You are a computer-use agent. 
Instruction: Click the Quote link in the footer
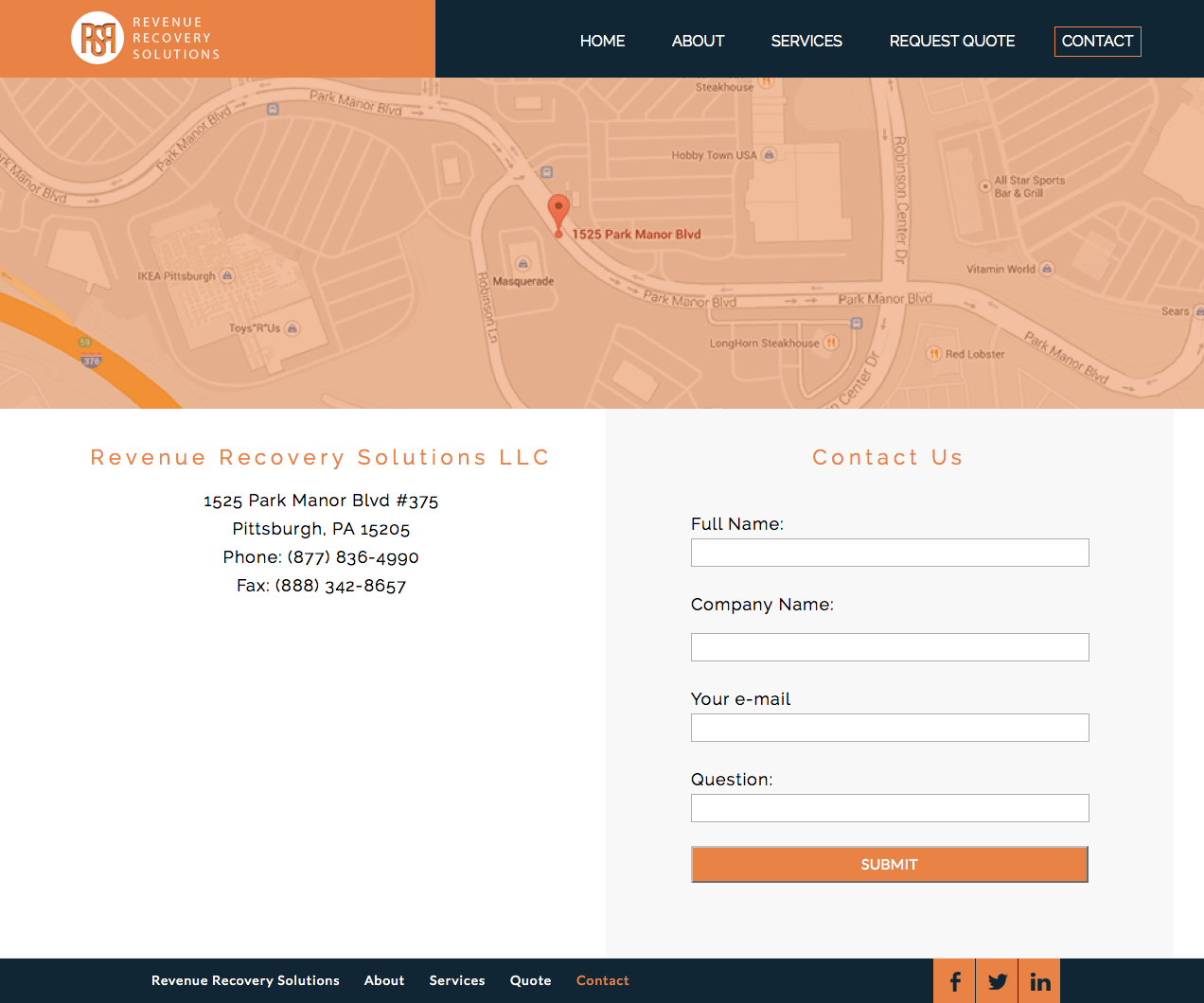tap(530, 981)
